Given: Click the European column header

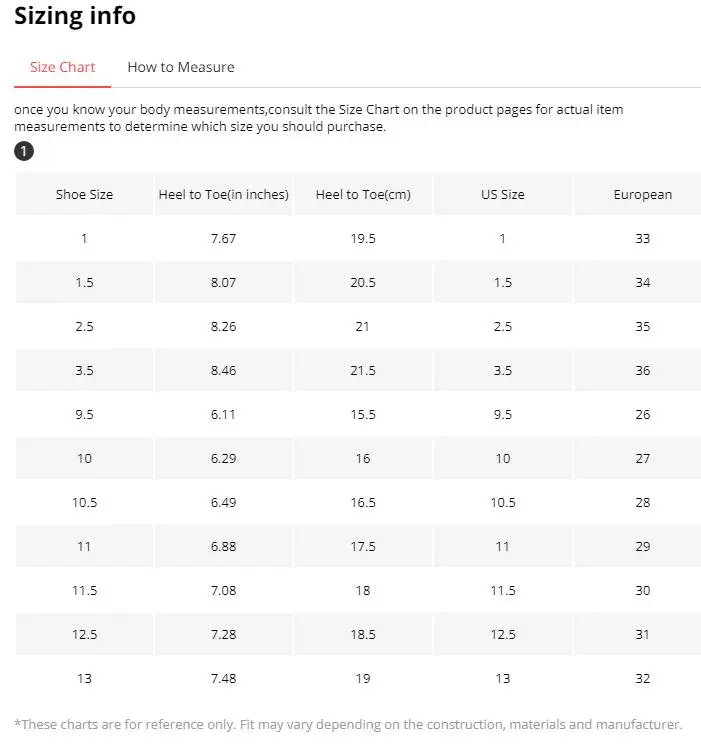Looking at the screenshot, I should pyautogui.click(x=642, y=194).
